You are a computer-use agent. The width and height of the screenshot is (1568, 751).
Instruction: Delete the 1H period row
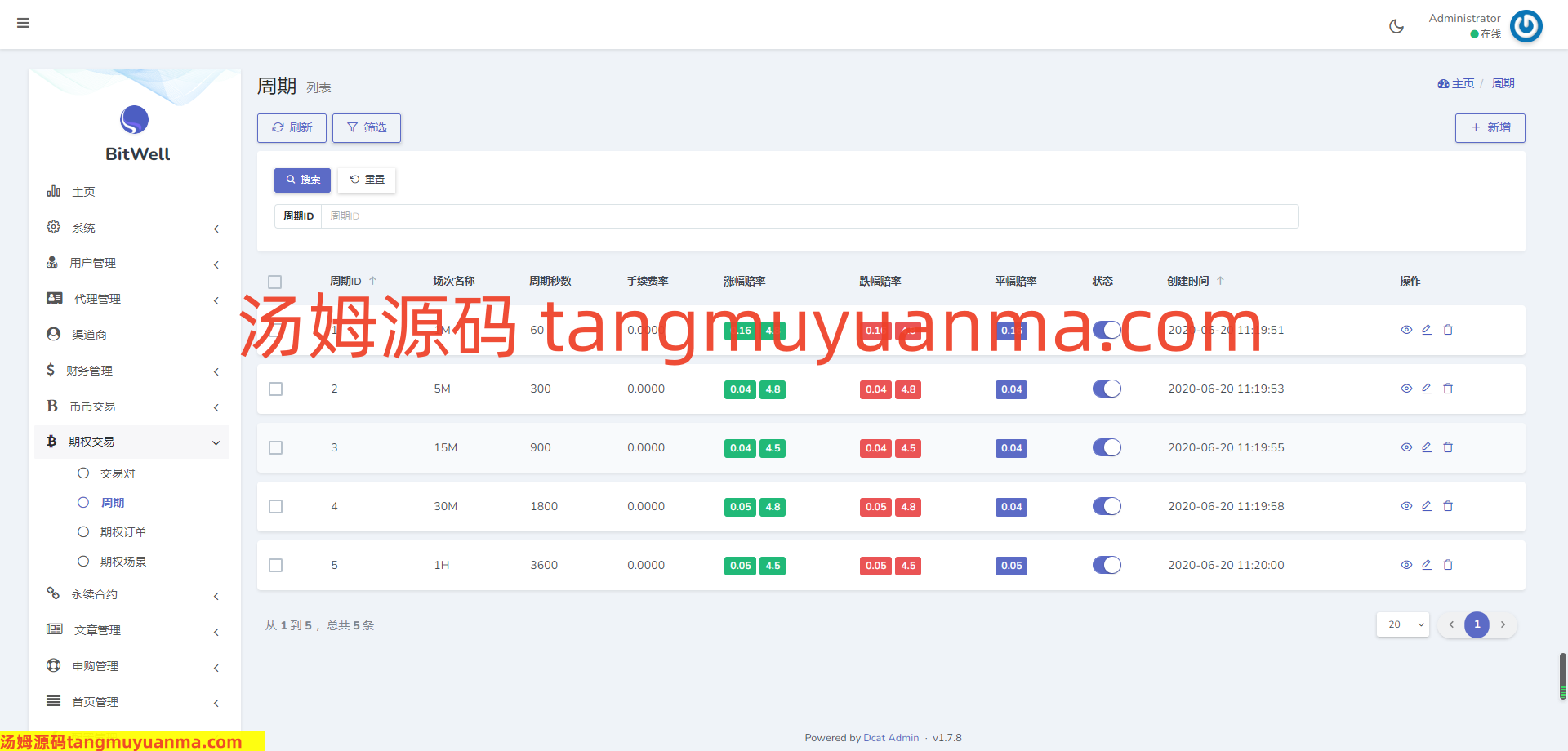(x=1448, y=565)
